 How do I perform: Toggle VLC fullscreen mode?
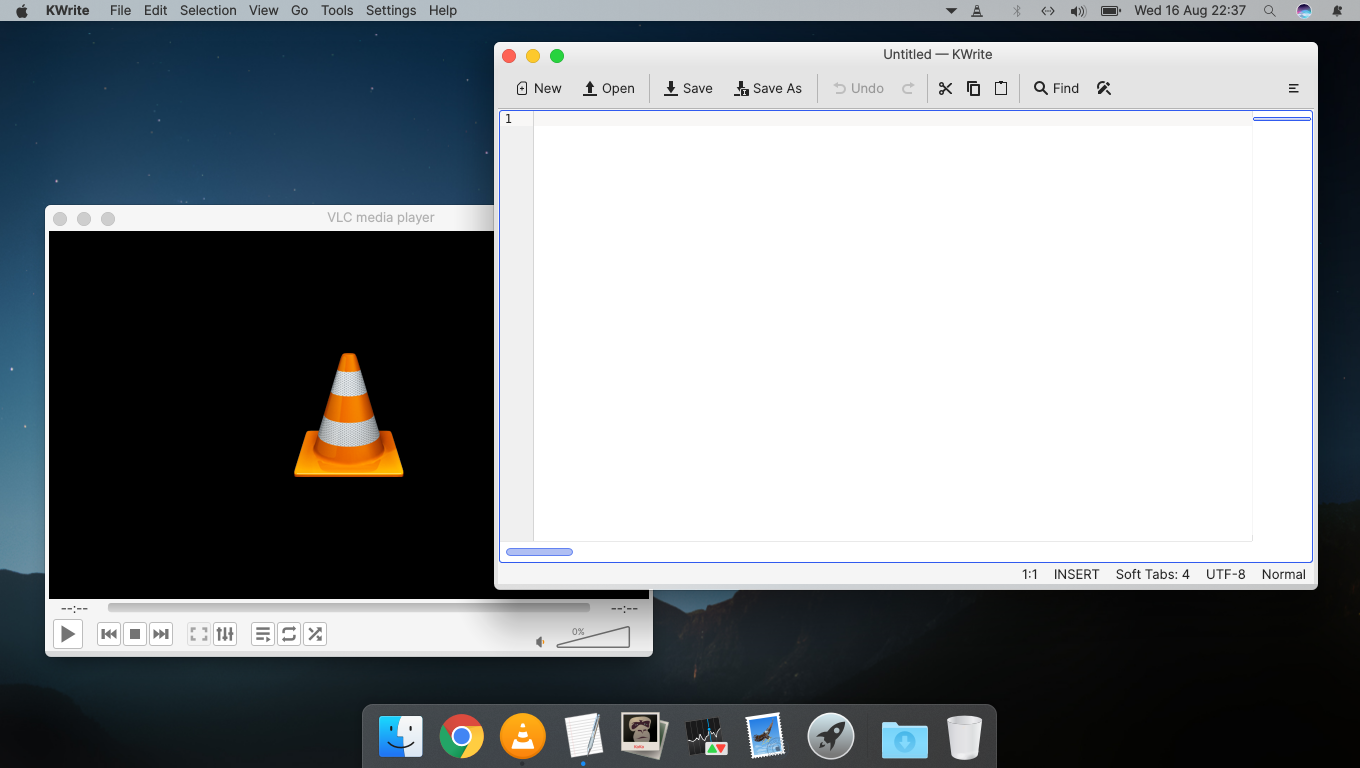pos(199,634)
